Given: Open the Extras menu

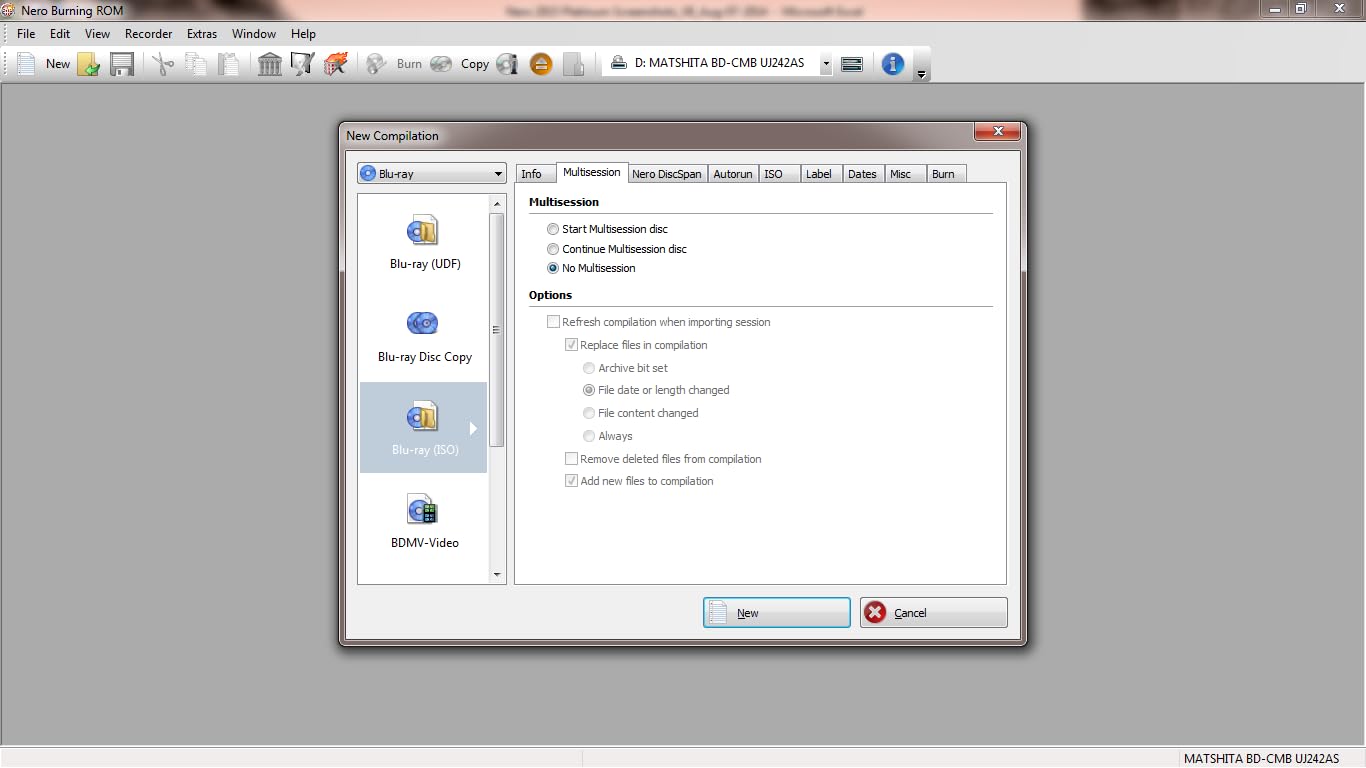Looking at the screenshot, I should 201,34.
